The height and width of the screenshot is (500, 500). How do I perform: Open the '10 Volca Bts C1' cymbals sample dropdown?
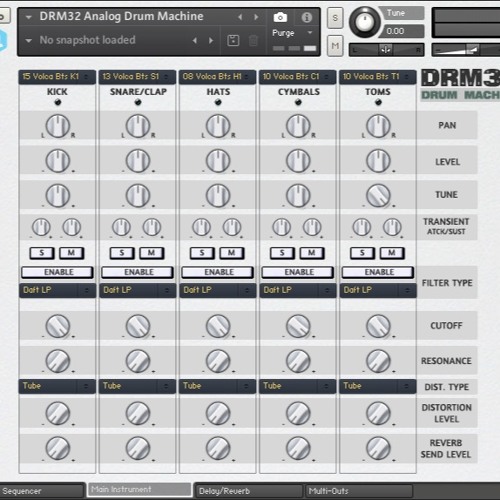(298, 77)
